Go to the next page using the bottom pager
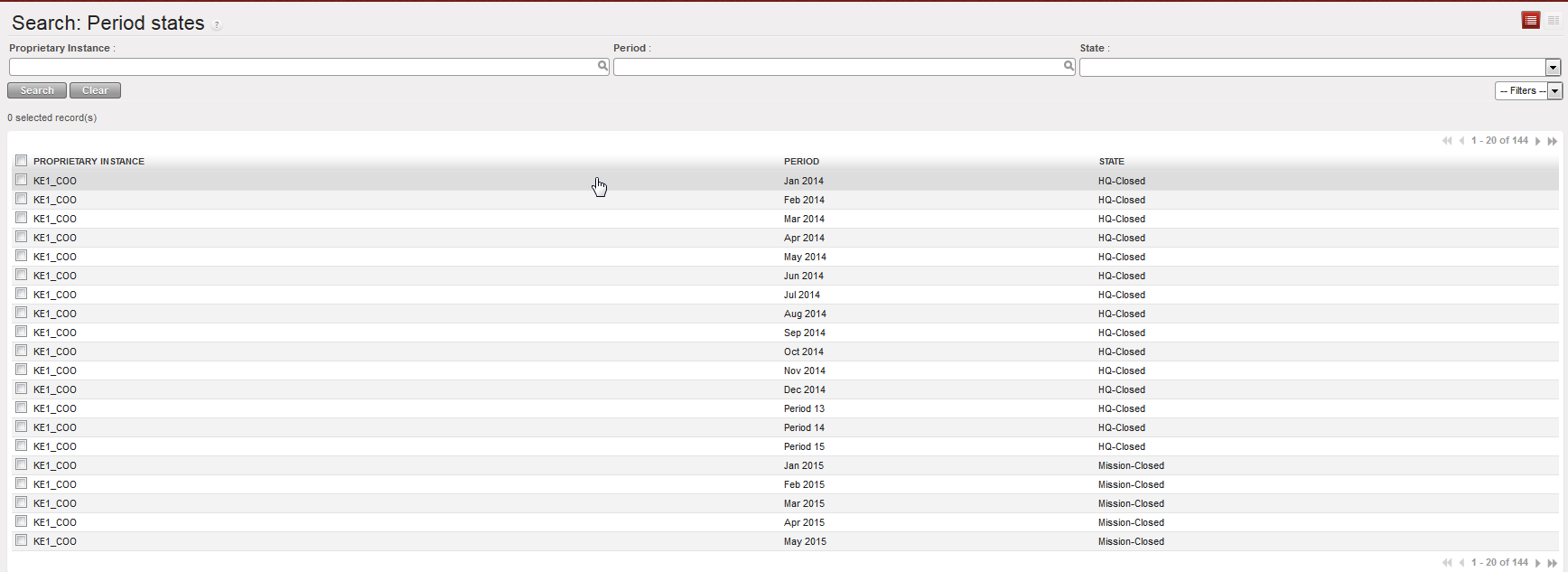Image resolution: width=1568 pixels, height=572 pixels. [x=1537, y=563]
